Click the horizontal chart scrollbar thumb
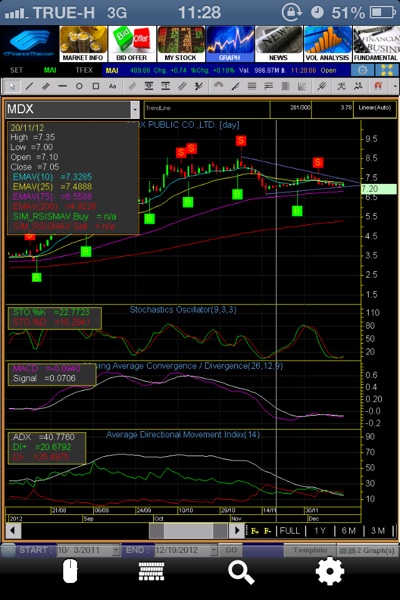The image size is (400, 600). tap(188, 531)
